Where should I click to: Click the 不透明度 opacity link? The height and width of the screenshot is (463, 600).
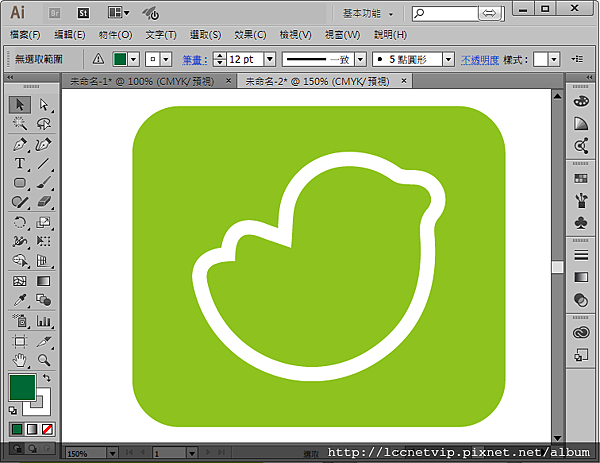(x=479, y=60)
